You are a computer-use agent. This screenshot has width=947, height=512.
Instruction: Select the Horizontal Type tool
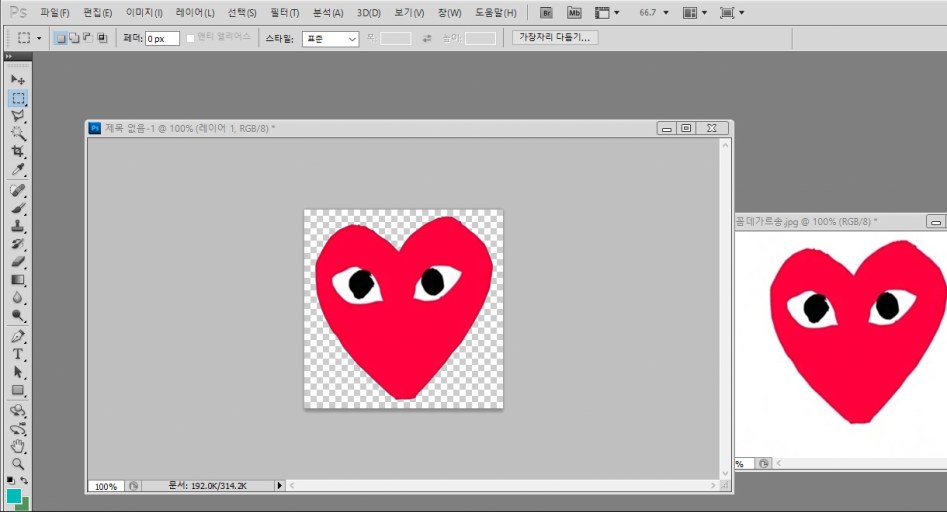[18, 354]
